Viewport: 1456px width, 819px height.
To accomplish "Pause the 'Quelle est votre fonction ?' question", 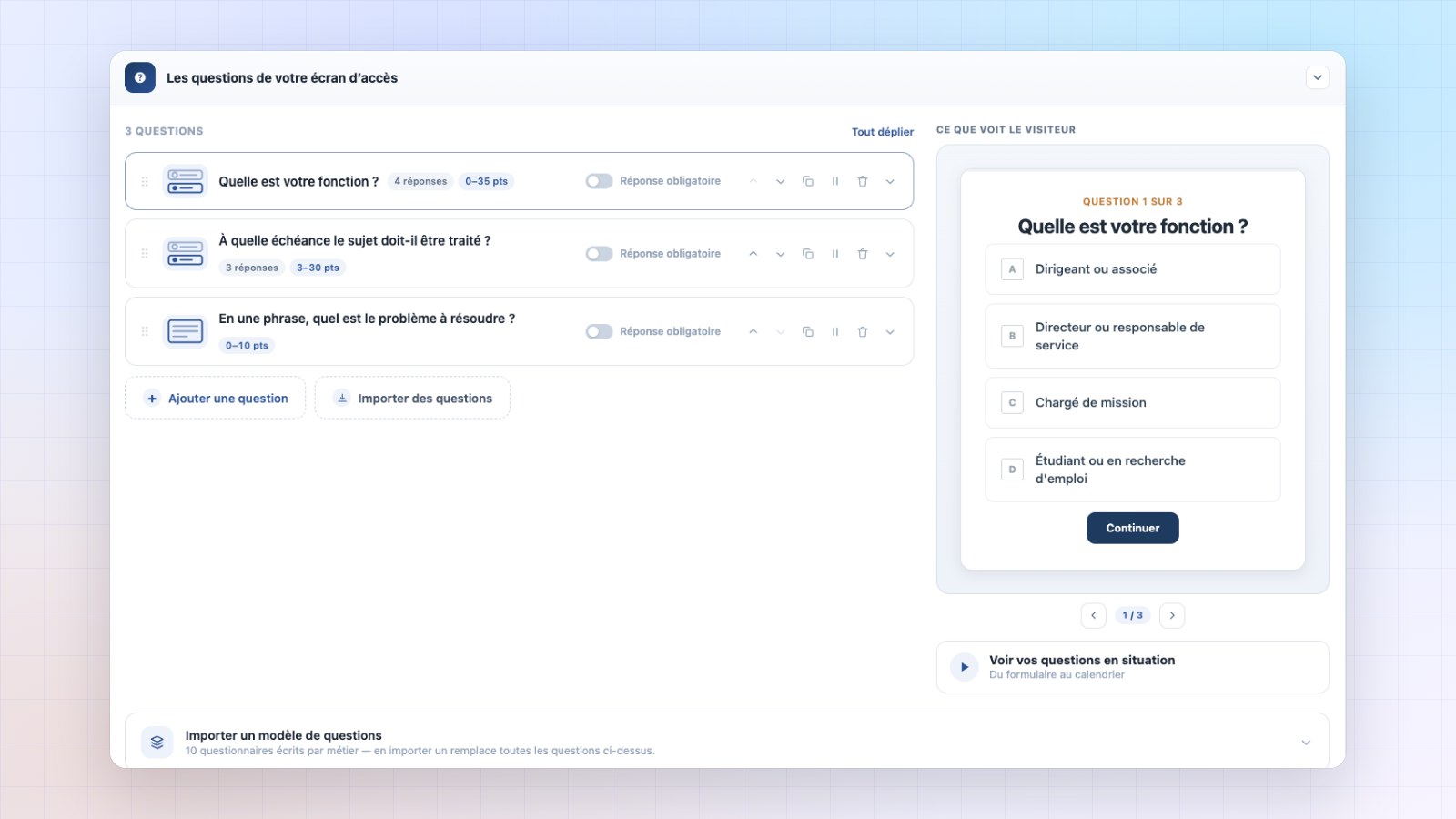I will click(834, 181).
